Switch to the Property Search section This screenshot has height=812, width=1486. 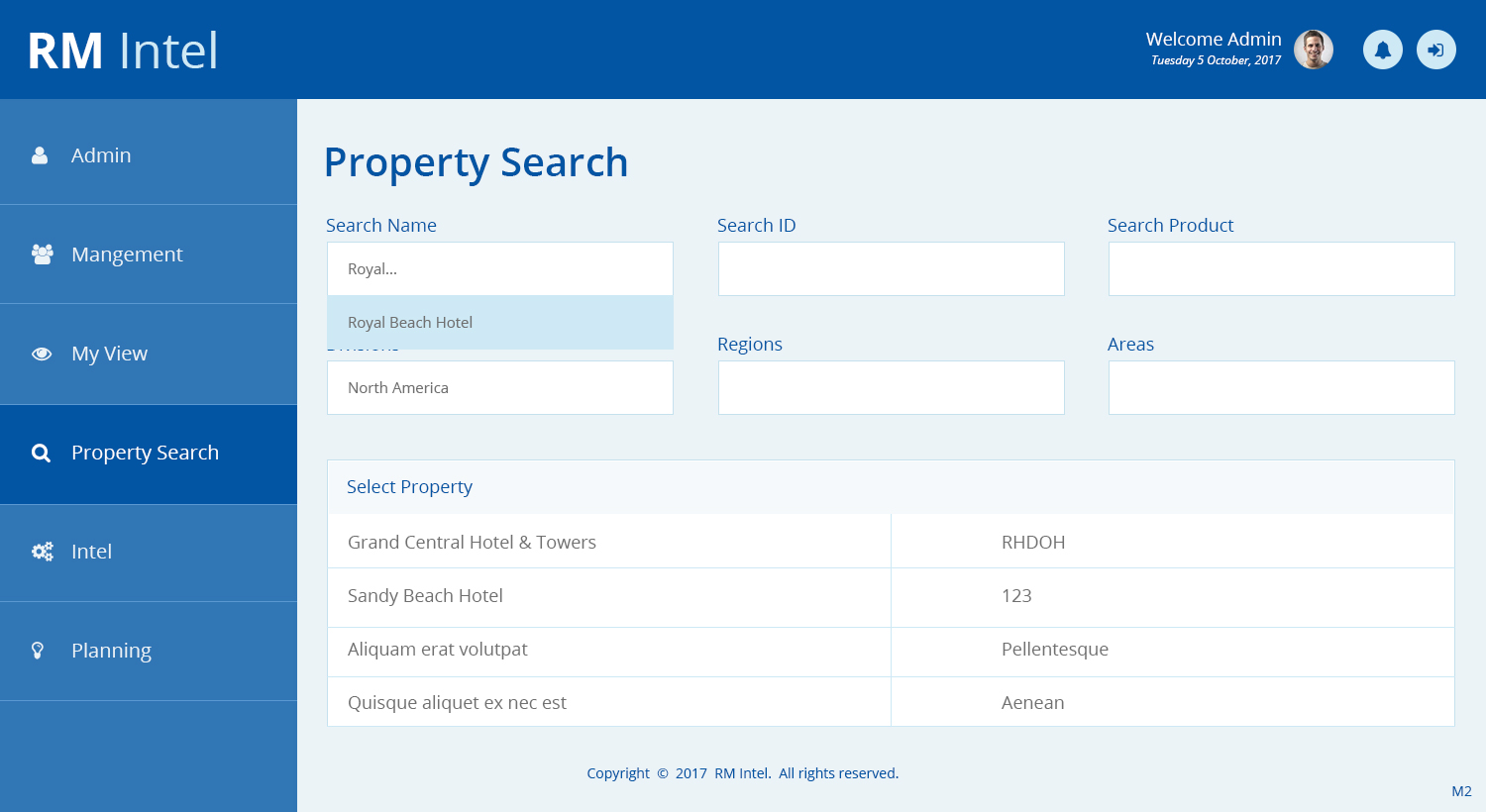tap(145, 452)
